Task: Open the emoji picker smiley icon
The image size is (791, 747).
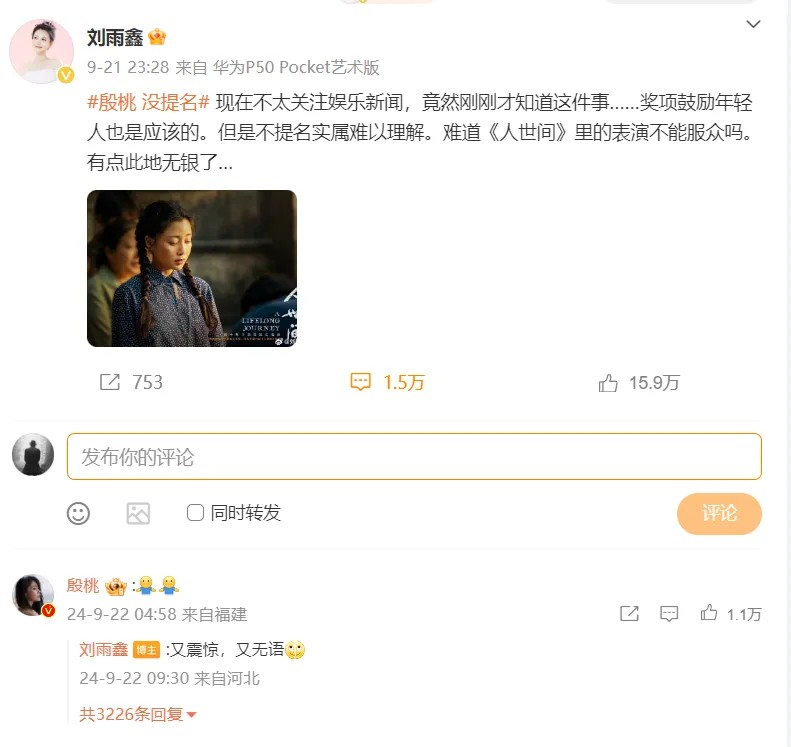Action: coord(78,513)
